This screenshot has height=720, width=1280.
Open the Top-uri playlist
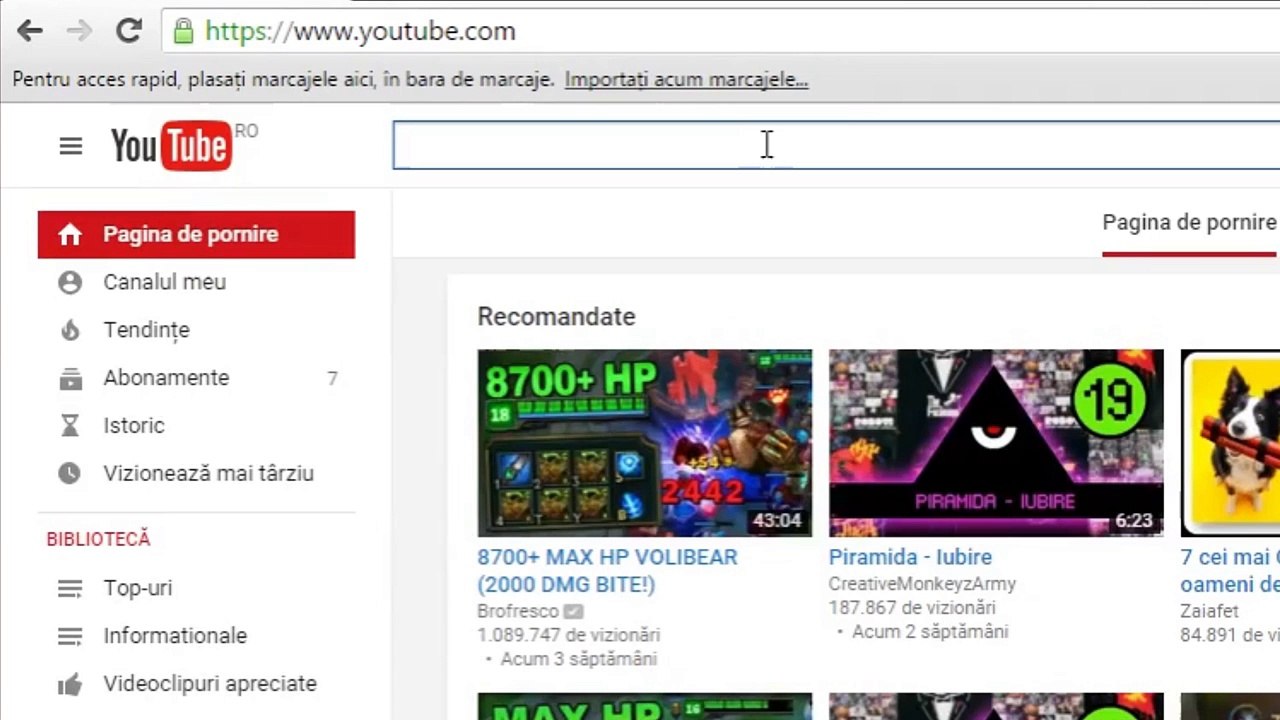point(137,588)
